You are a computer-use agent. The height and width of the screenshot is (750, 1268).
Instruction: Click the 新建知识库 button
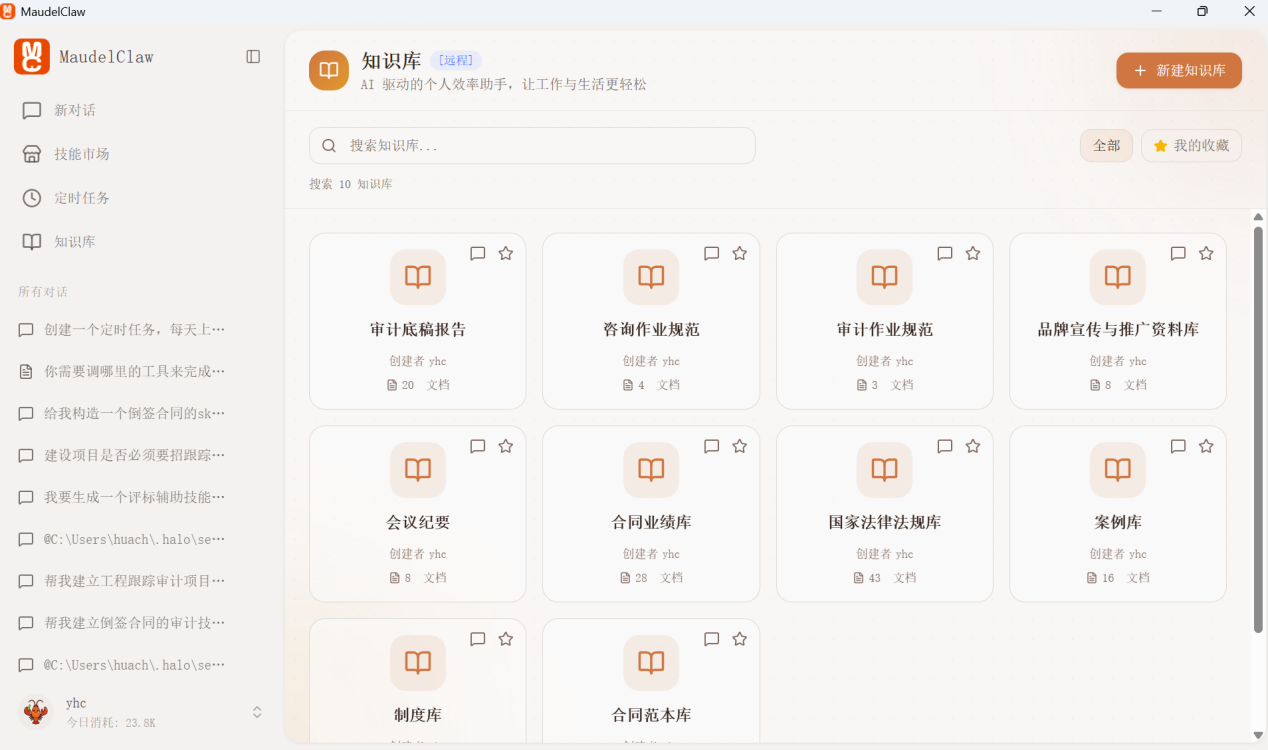(1179, 71)
